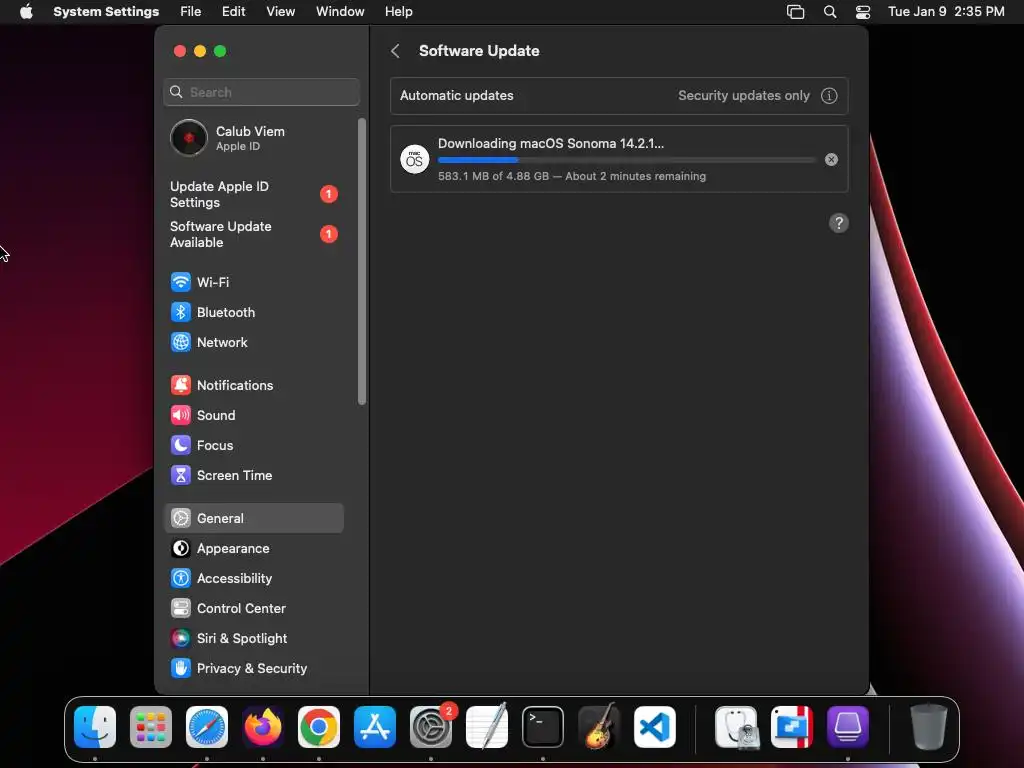Open Wi-Fi settings in sidebar
1024x768 pixels.
pyautogui.click(x=253, y=282)
